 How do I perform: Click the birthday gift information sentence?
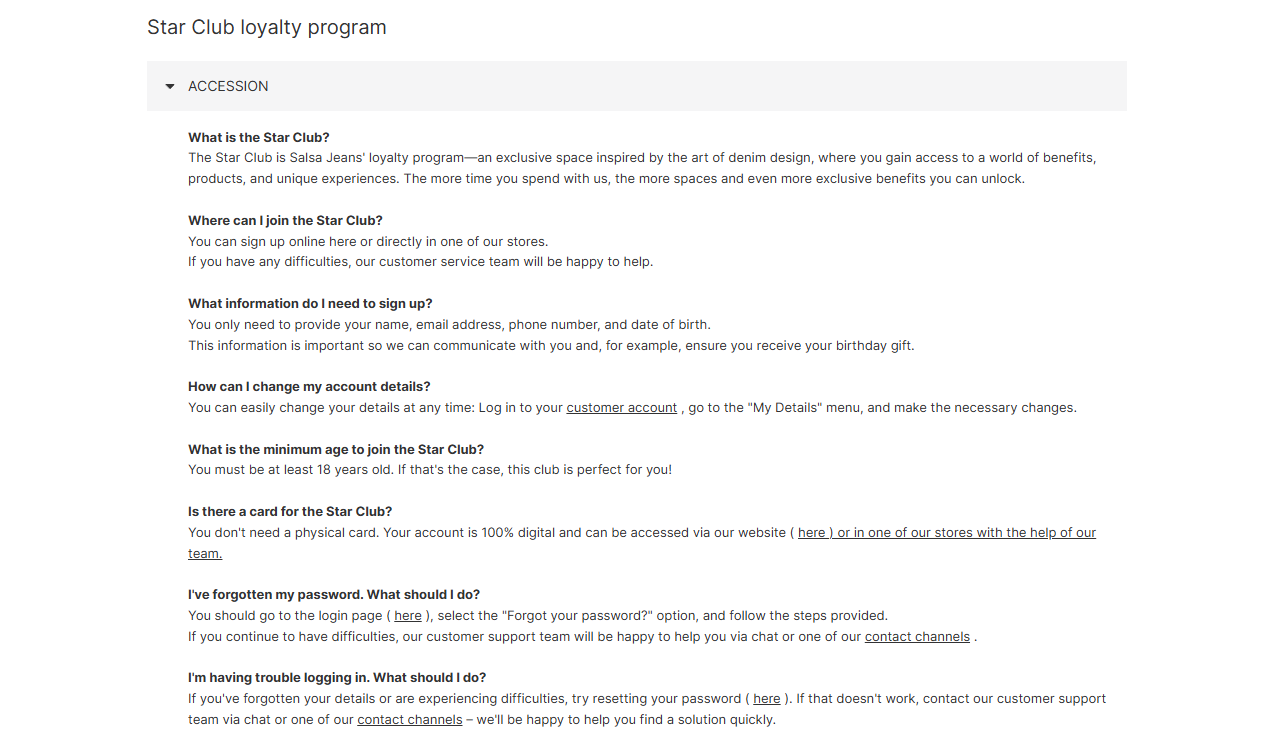point(551,346)
